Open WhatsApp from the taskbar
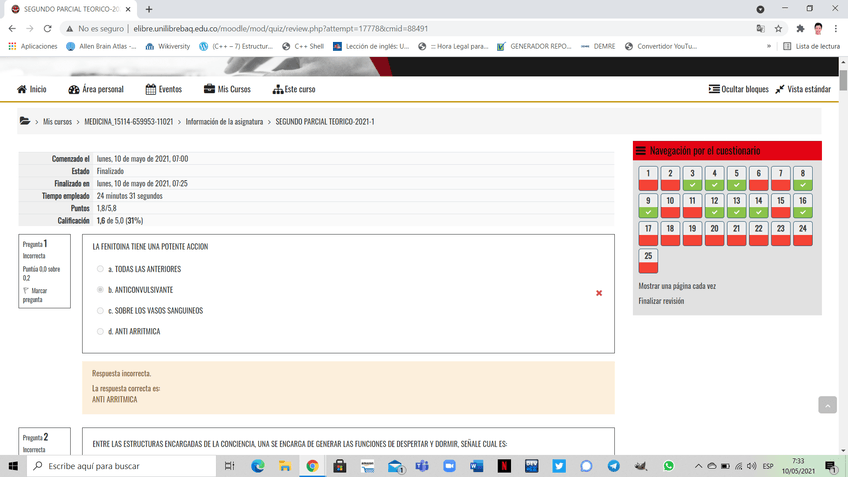Screen dimensions: 848x477 click(668, 466)
